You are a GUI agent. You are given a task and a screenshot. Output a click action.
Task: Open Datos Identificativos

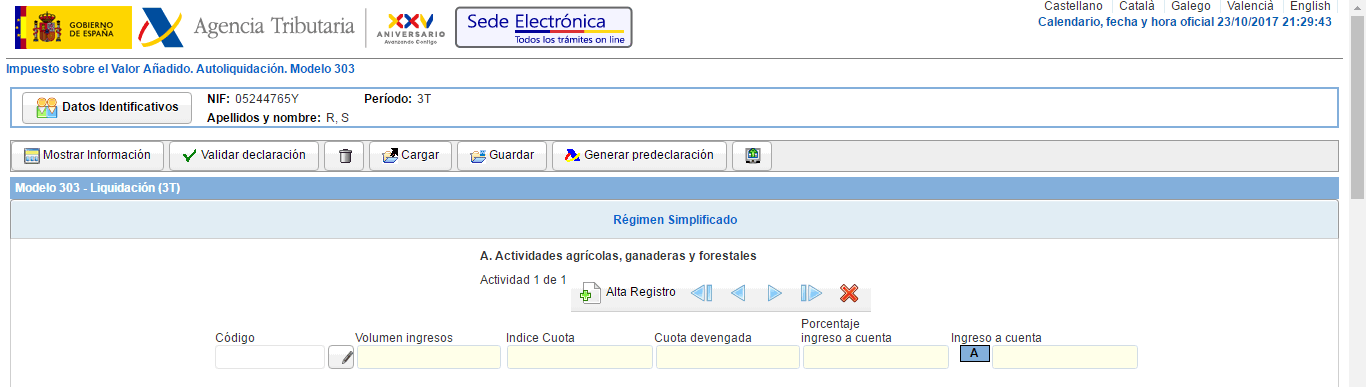tap(107, 107)
